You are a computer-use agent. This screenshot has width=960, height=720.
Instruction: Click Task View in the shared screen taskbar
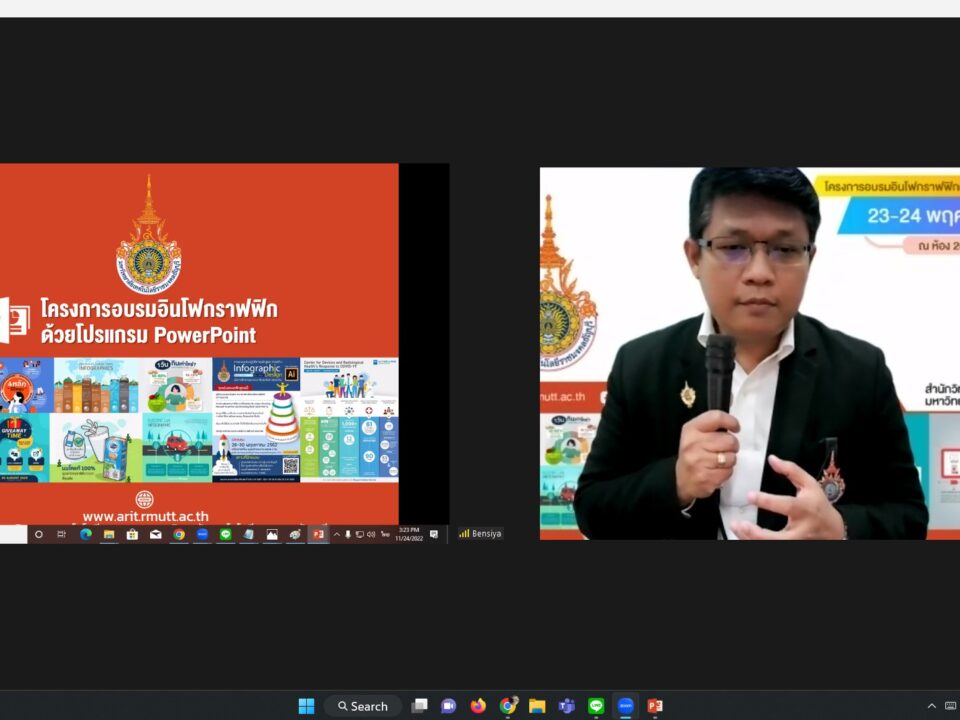click(x=62, y=534)
